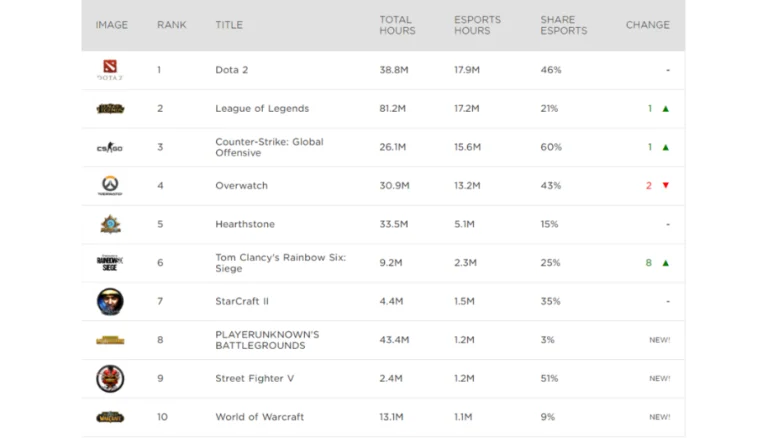
Task: Click PUBG total hours 43.4M
Action: click(394, 340)
